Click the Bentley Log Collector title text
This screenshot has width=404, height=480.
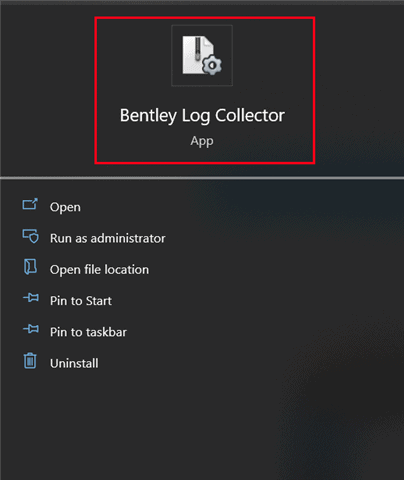202,116
